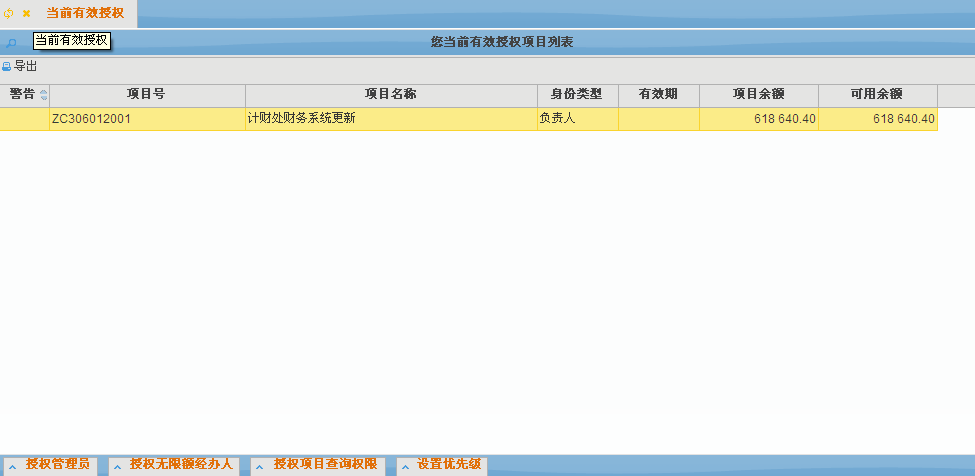Click the 身份类型 column header

coord(576,94)
